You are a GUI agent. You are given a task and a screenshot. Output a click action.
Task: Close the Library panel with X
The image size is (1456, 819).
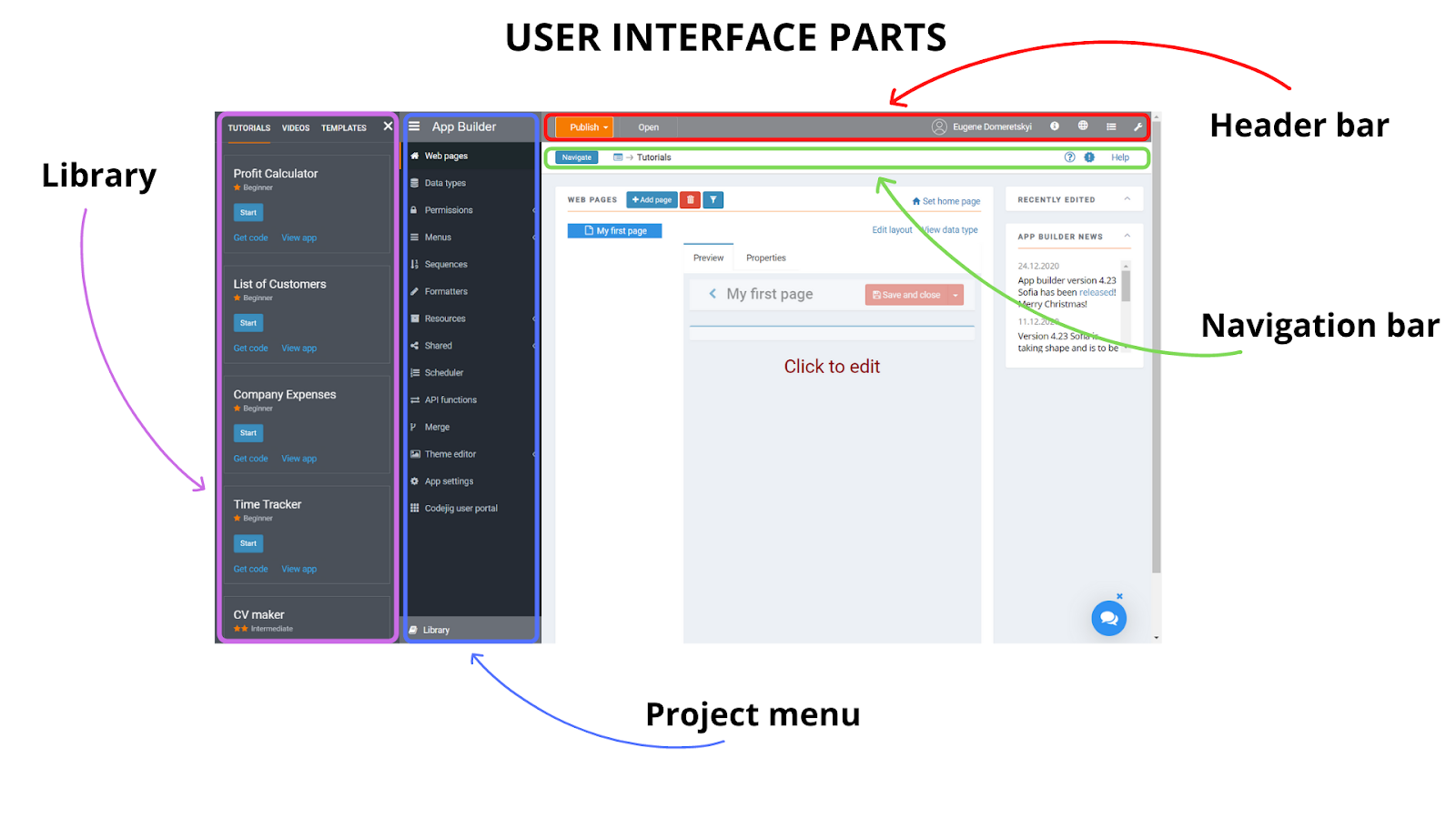point(388,126)
